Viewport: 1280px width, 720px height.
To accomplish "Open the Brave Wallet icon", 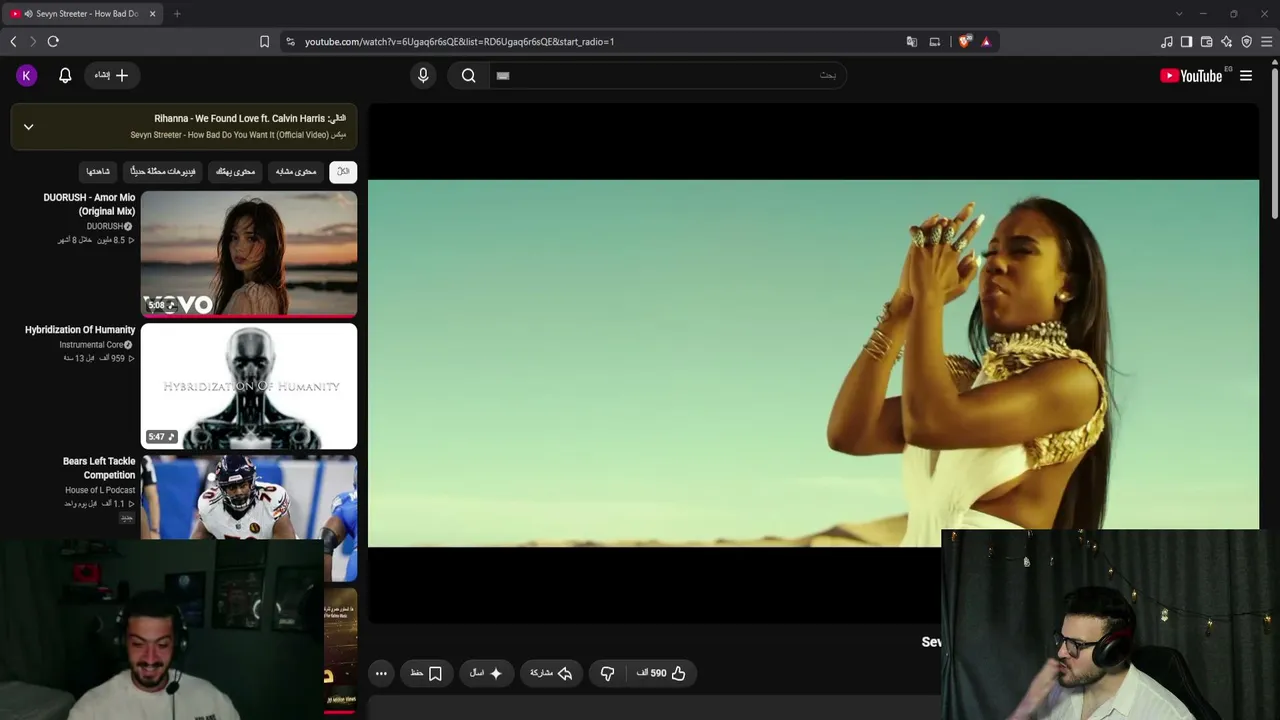I will point(1206,41).
